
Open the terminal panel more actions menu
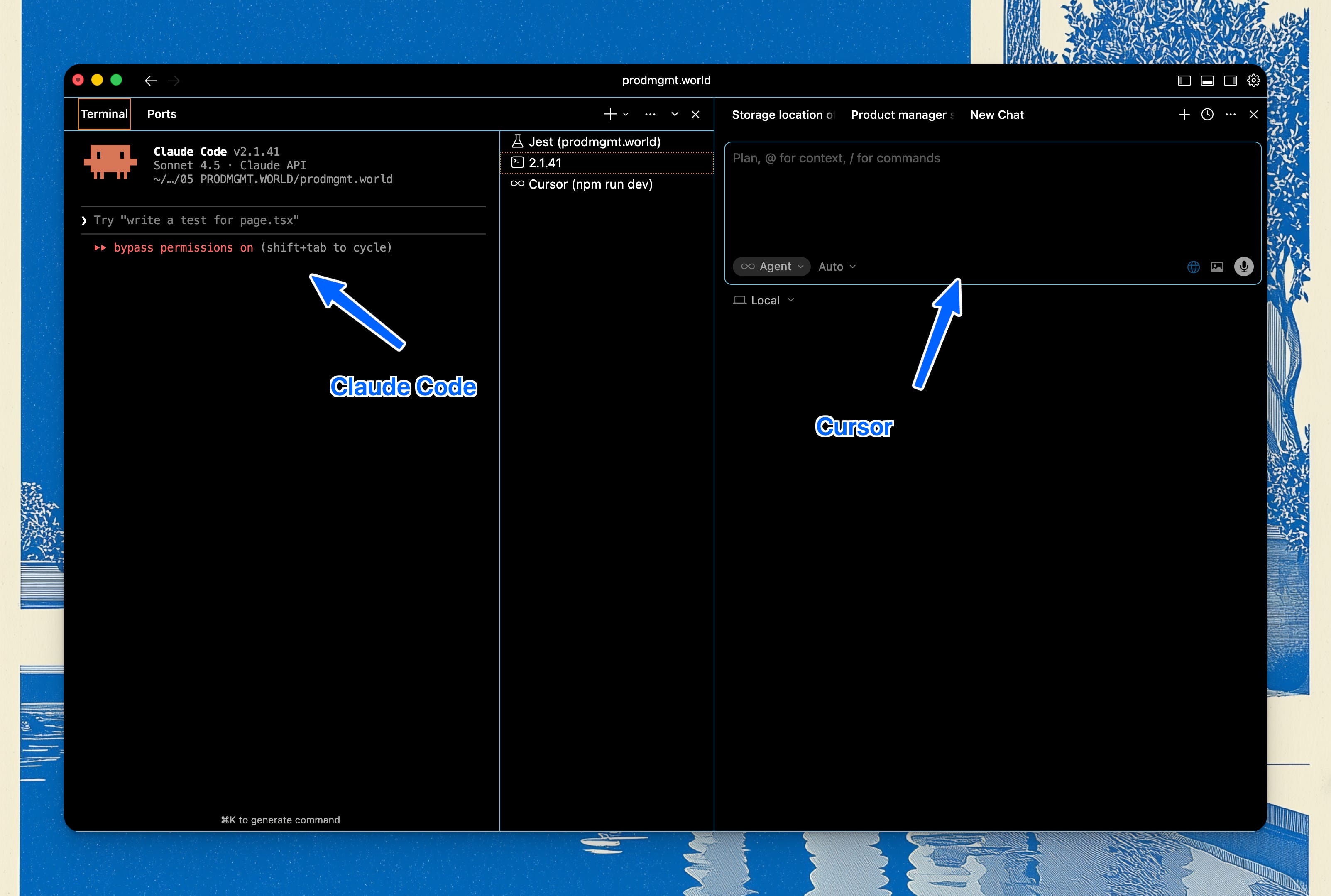[650, 114]
